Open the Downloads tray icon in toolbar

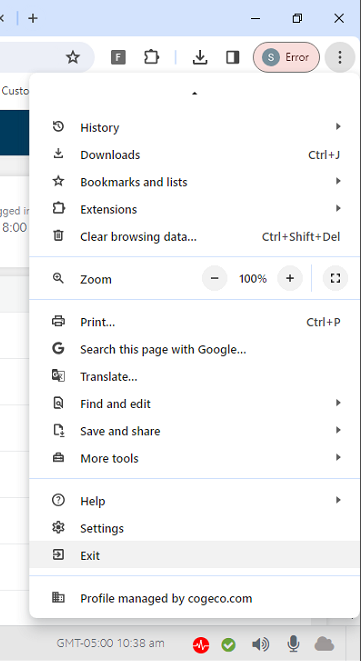coord(200,57)
